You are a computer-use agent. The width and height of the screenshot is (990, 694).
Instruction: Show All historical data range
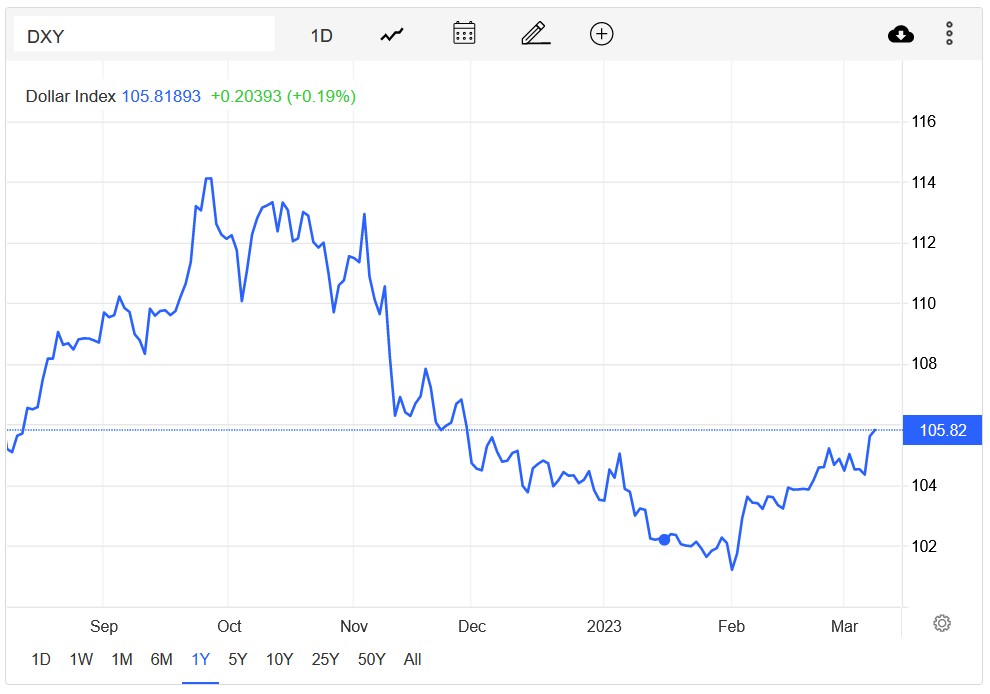[x=412, y=660]
